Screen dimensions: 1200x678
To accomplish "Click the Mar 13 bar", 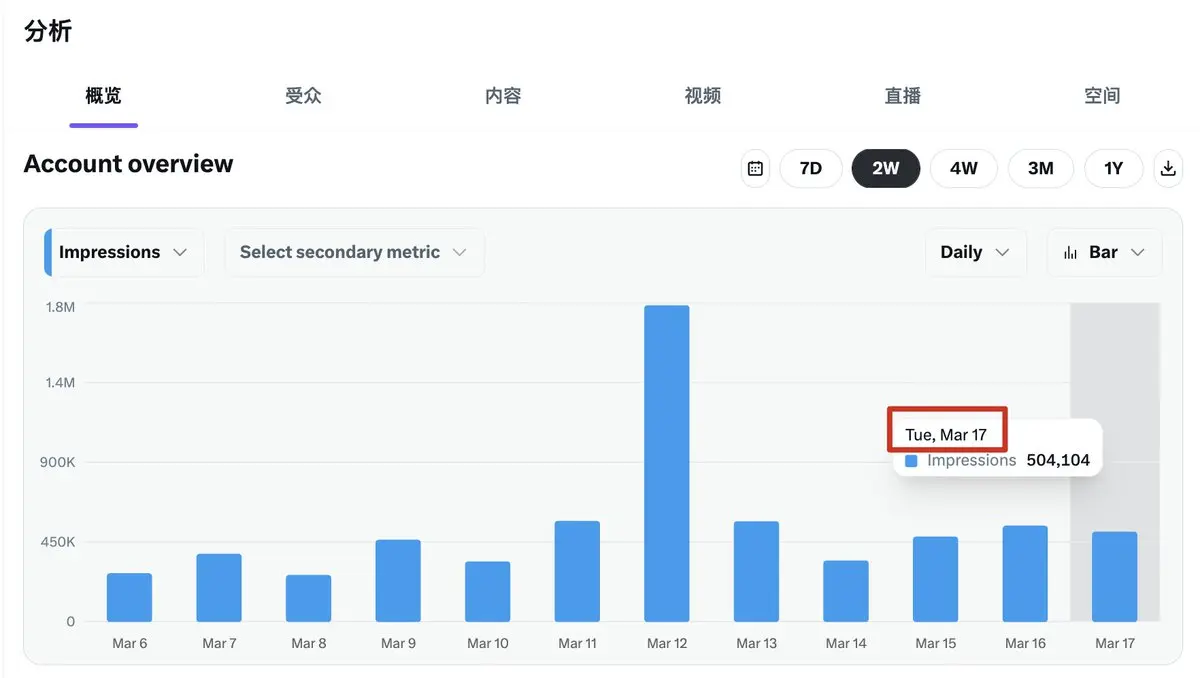I will point(756,572).
